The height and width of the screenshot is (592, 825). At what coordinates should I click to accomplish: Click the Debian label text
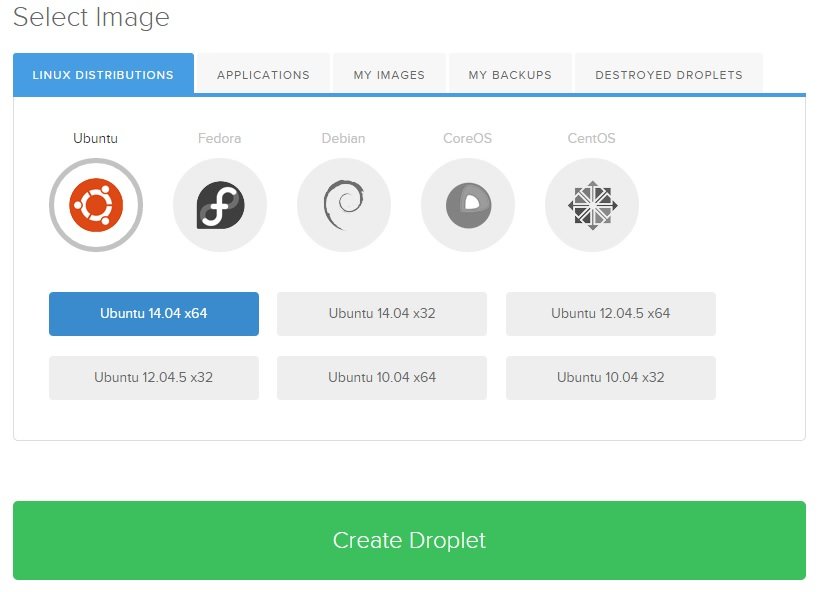pyautogui.click(x=344, y=138)
